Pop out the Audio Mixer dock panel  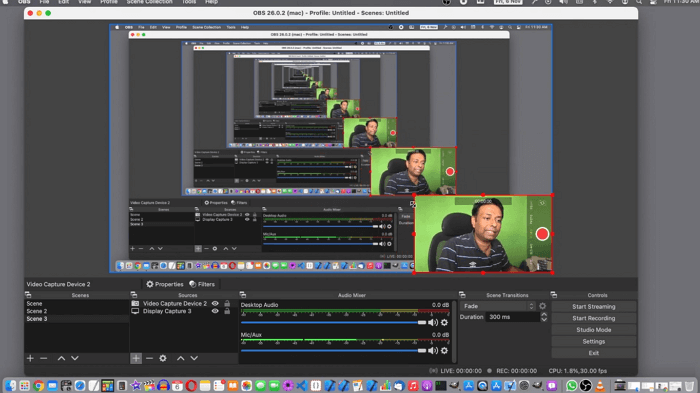[242, 295]
